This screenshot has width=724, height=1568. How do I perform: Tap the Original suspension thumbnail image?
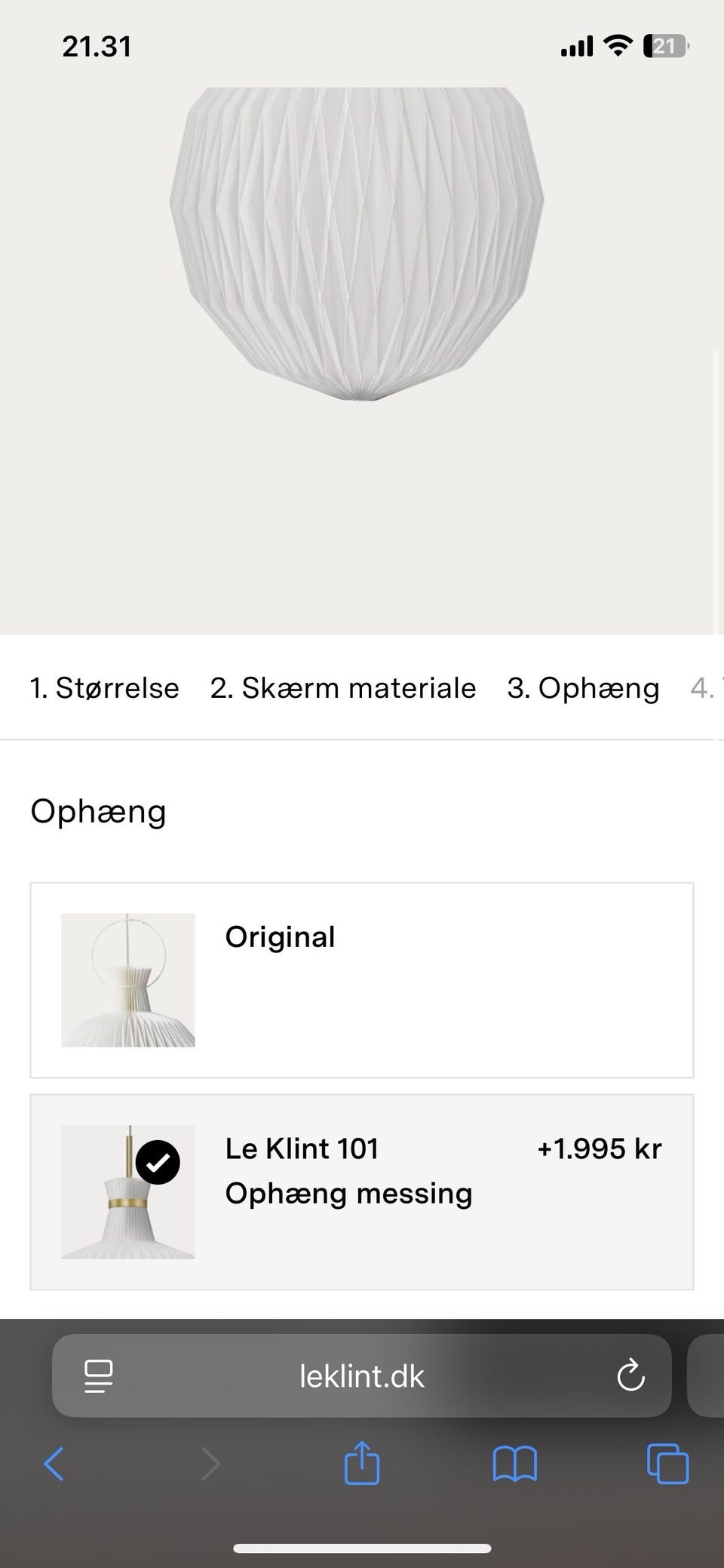(128, 979)
